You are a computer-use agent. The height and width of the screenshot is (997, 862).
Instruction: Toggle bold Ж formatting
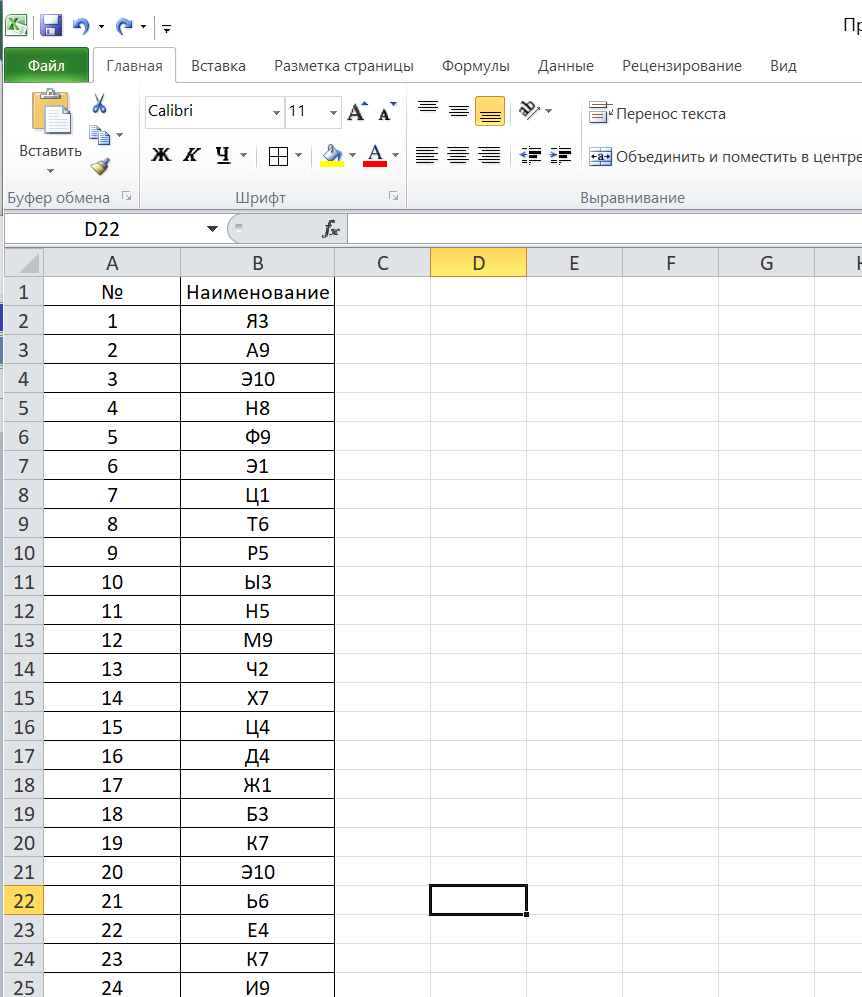click(161, 155)
